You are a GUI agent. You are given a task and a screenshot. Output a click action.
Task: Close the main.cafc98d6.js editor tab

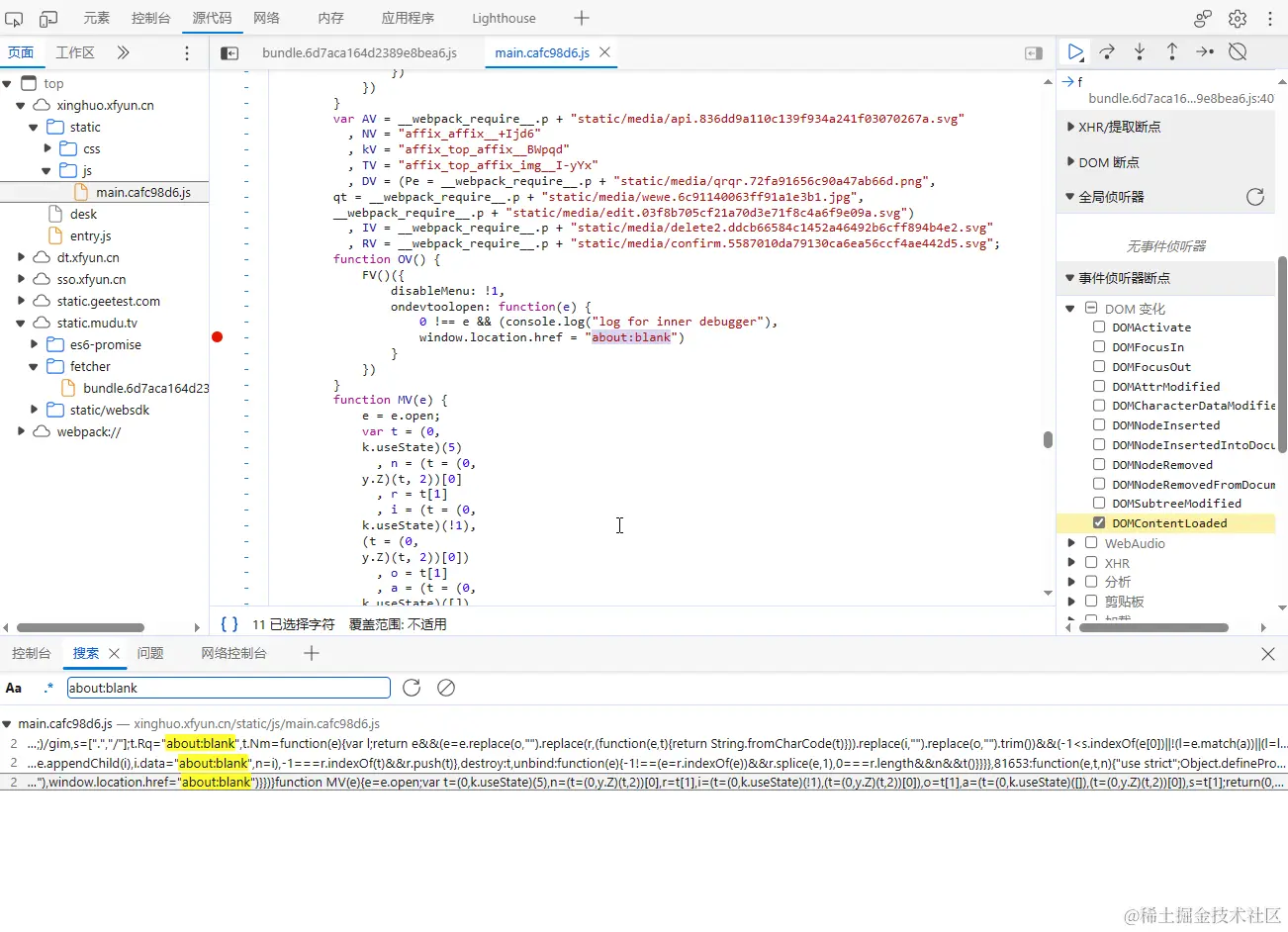(x=605, y=52)
